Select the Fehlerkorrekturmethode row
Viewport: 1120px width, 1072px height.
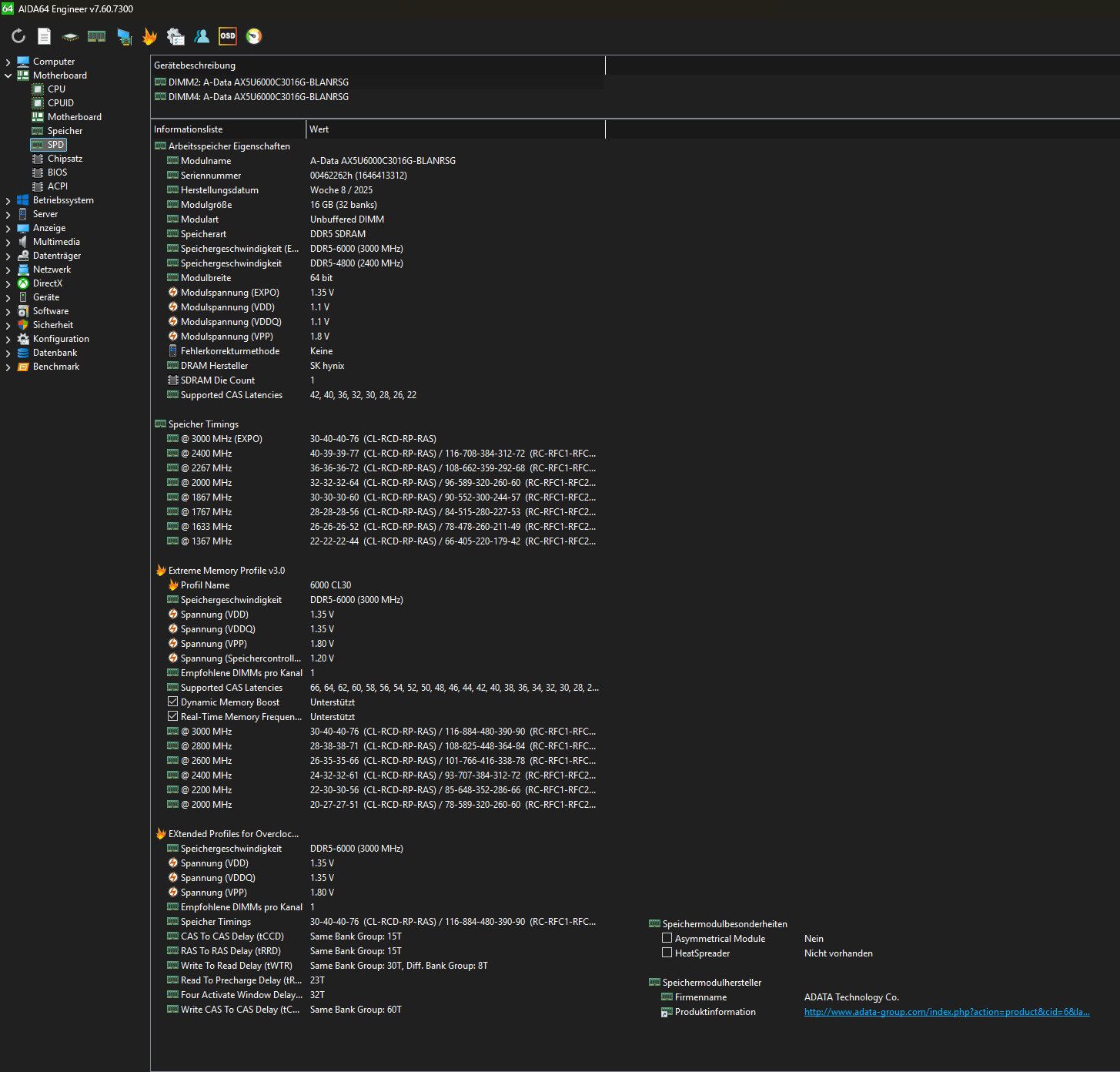(x=377, y=351)
